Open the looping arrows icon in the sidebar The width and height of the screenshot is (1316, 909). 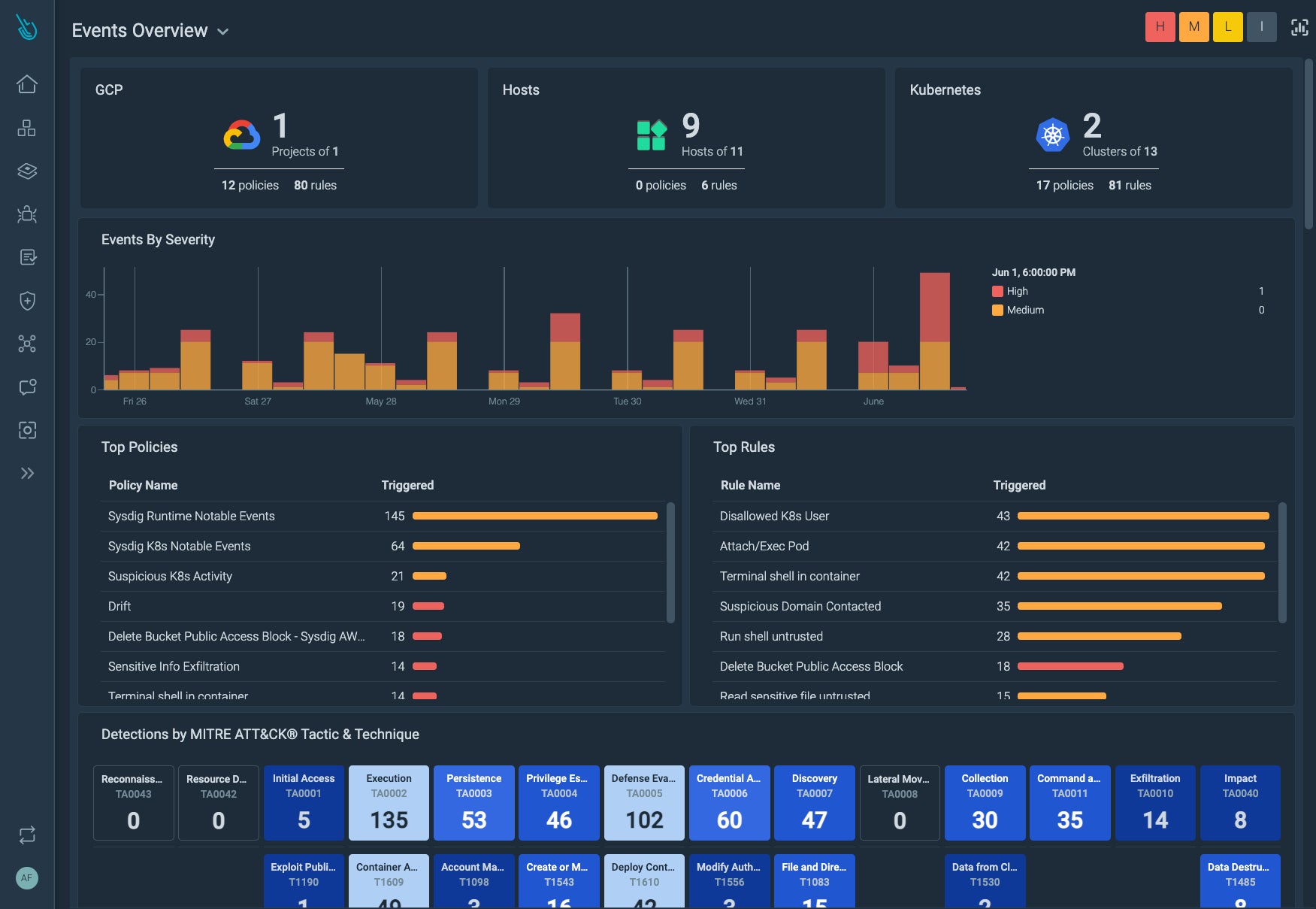pyautogui.click(x=27, y=835)
